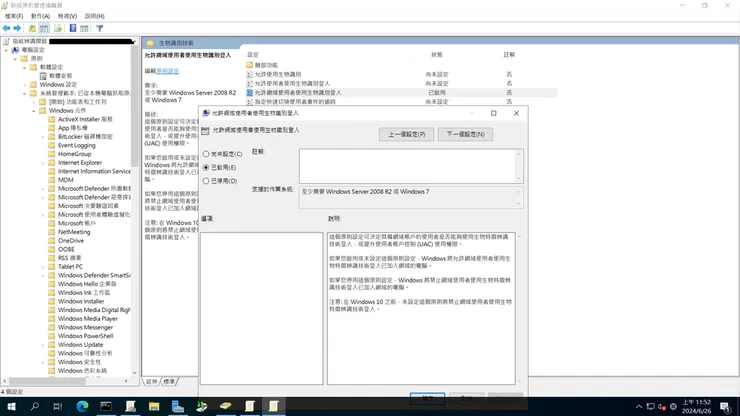This screenshot has height=416, width=740.
Task: Click the 上一個設定(P) button
Action: tap(406, 134)
